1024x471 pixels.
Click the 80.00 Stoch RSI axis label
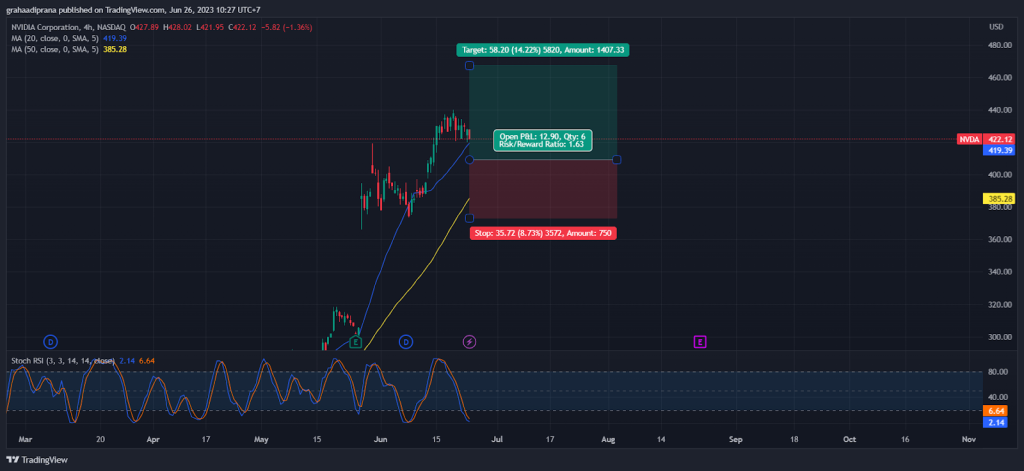click(996, 372)
